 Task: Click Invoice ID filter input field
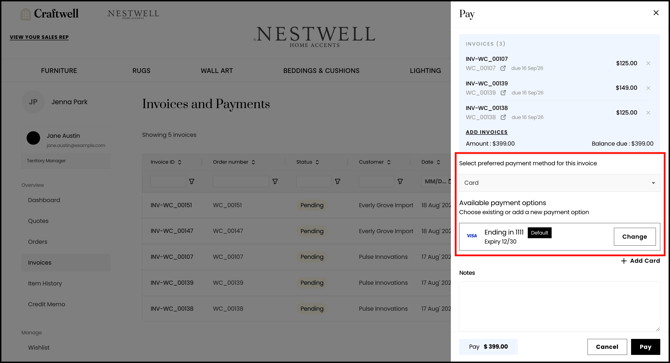pyautogui.click(x=168, y=182)
